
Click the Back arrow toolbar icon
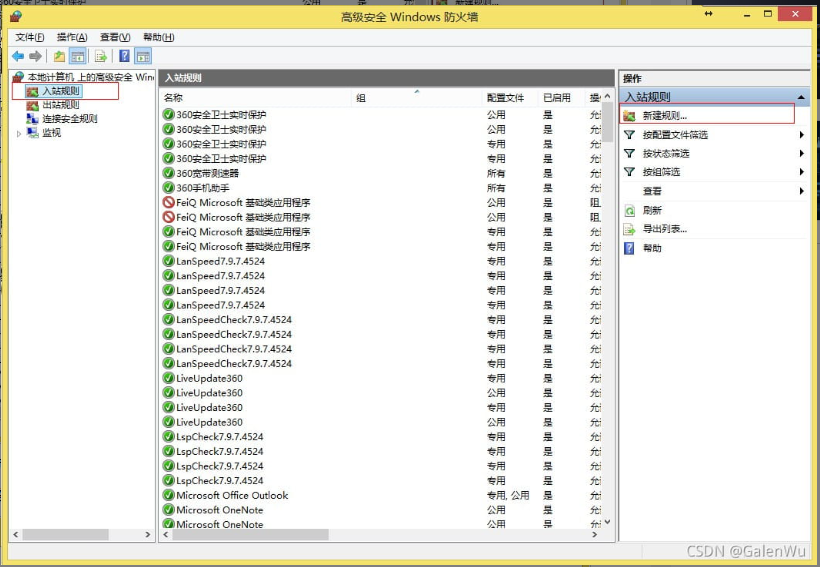pos(18,56)
